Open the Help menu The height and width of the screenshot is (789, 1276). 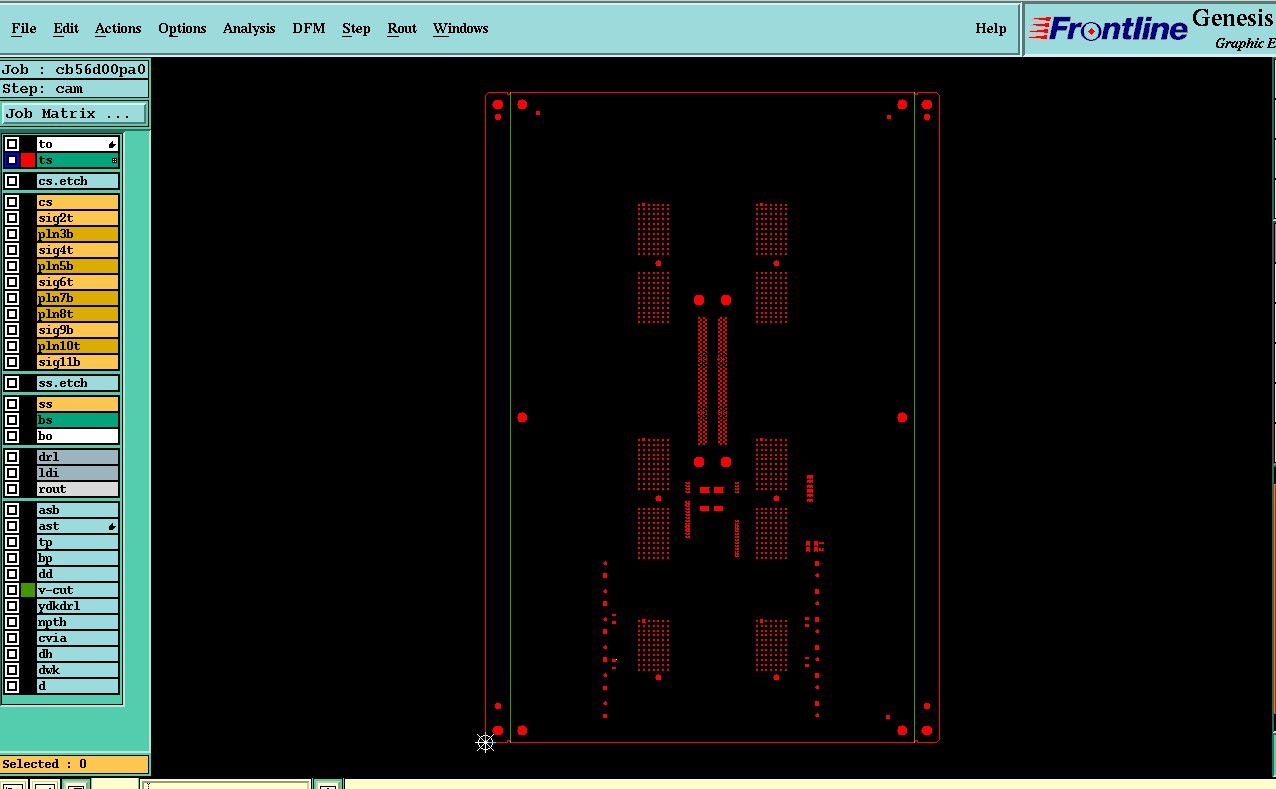(x=991, y=28)
